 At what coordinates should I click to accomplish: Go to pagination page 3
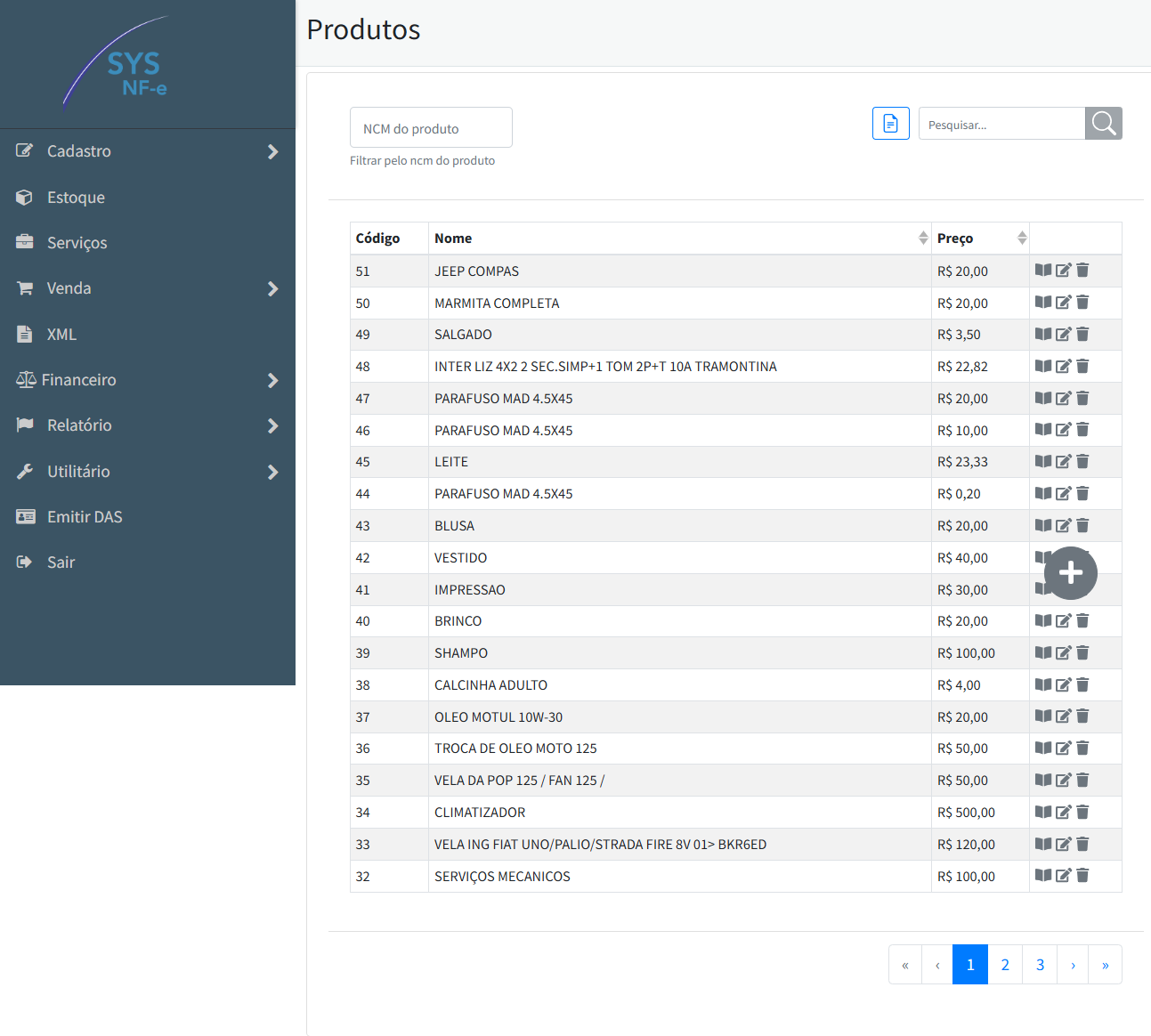pyautogui.click(x=1040, y=965)
